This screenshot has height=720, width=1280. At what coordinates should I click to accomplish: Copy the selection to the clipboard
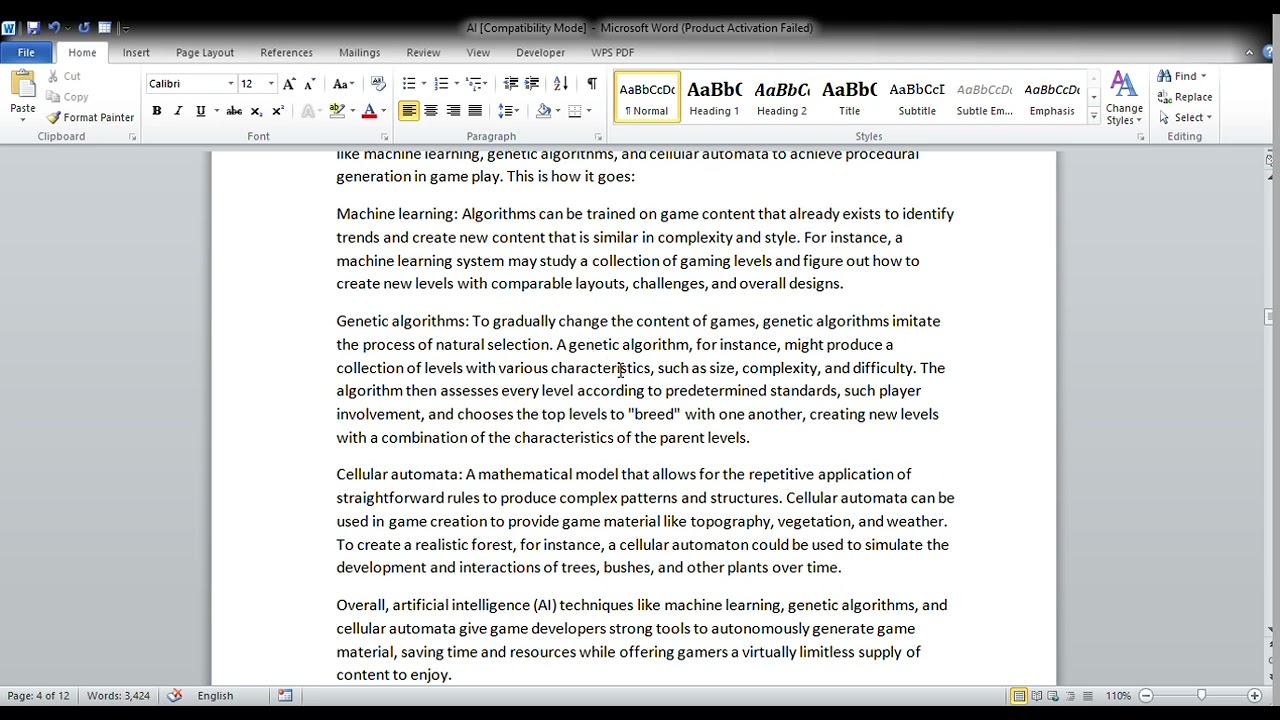click(67, 97)
